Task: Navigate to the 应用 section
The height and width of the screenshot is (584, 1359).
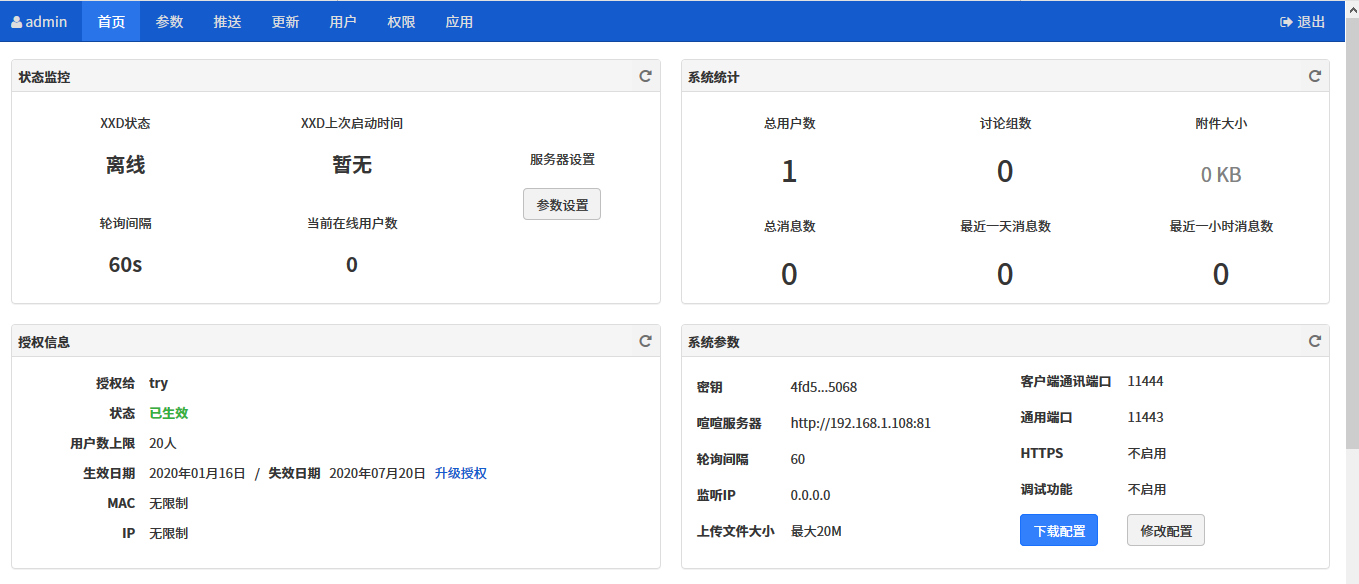Action: [459, 21]
